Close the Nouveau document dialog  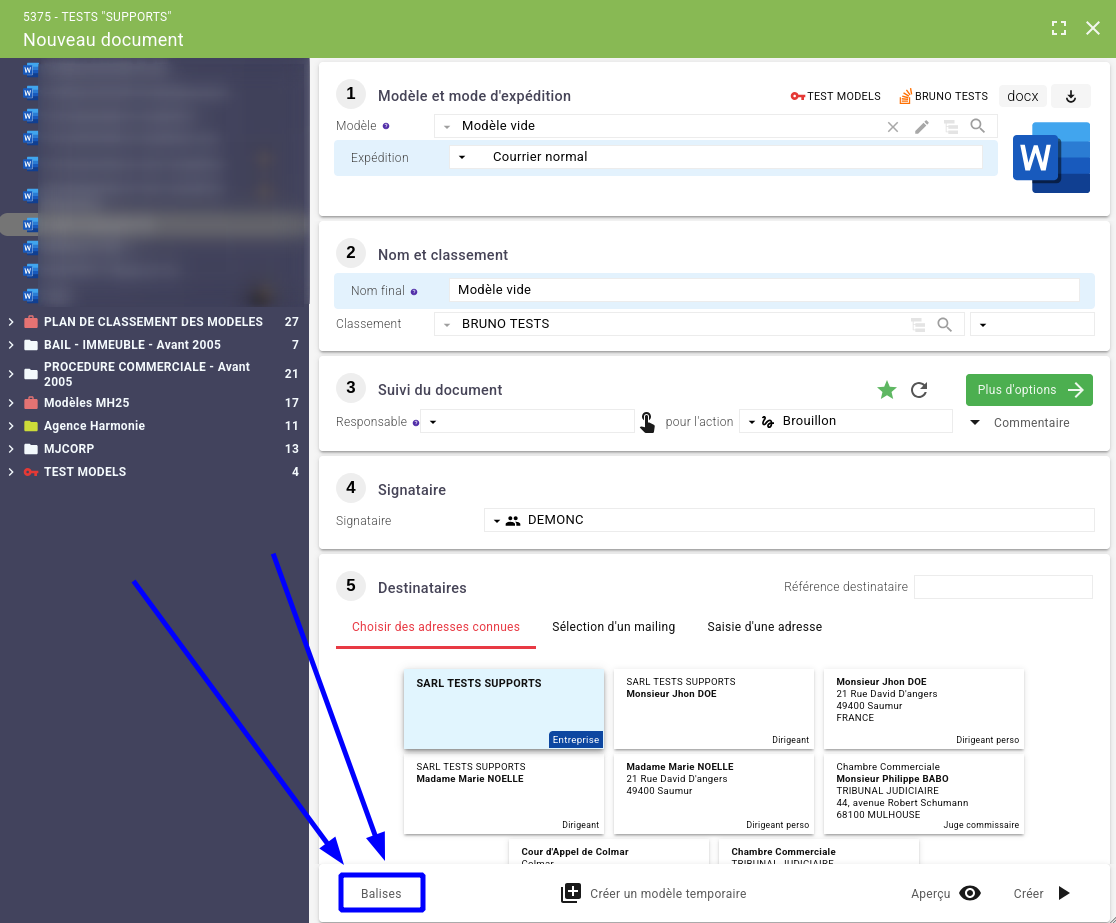click(1093, 28)
